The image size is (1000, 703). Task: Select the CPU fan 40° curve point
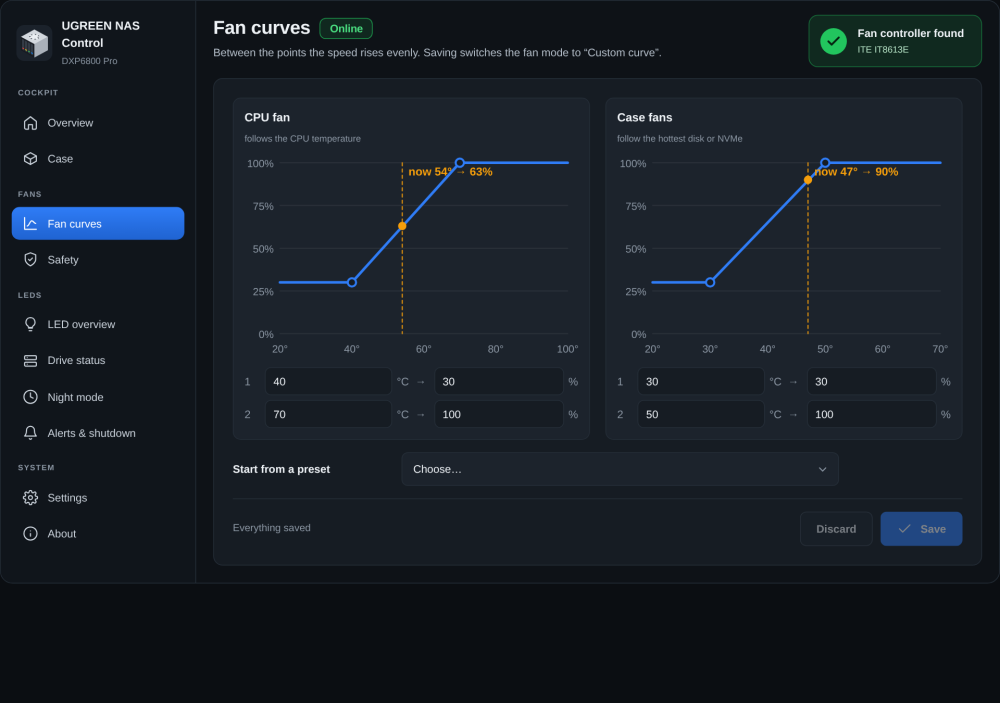[x=352, y=283]
